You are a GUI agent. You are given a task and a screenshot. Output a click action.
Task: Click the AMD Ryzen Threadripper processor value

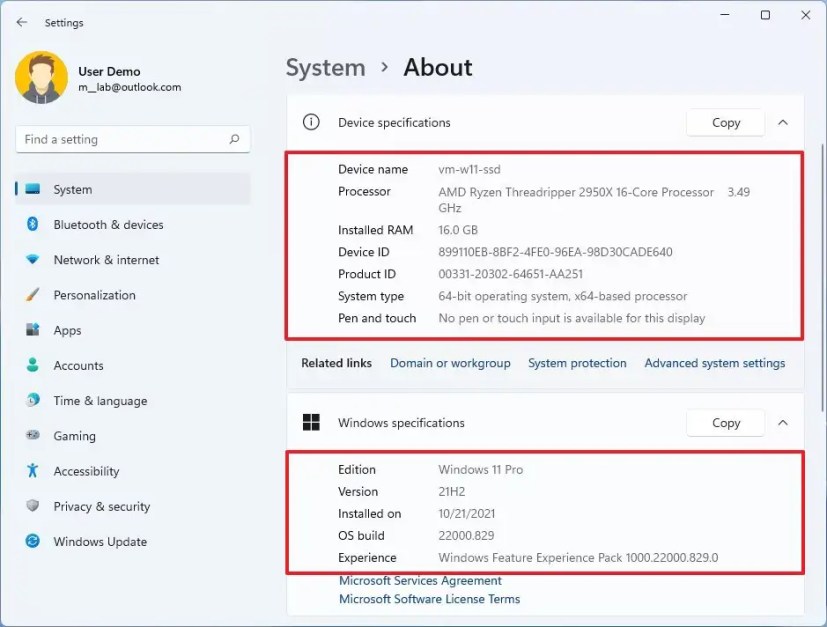pyautogui.click(x=594, y=199)
